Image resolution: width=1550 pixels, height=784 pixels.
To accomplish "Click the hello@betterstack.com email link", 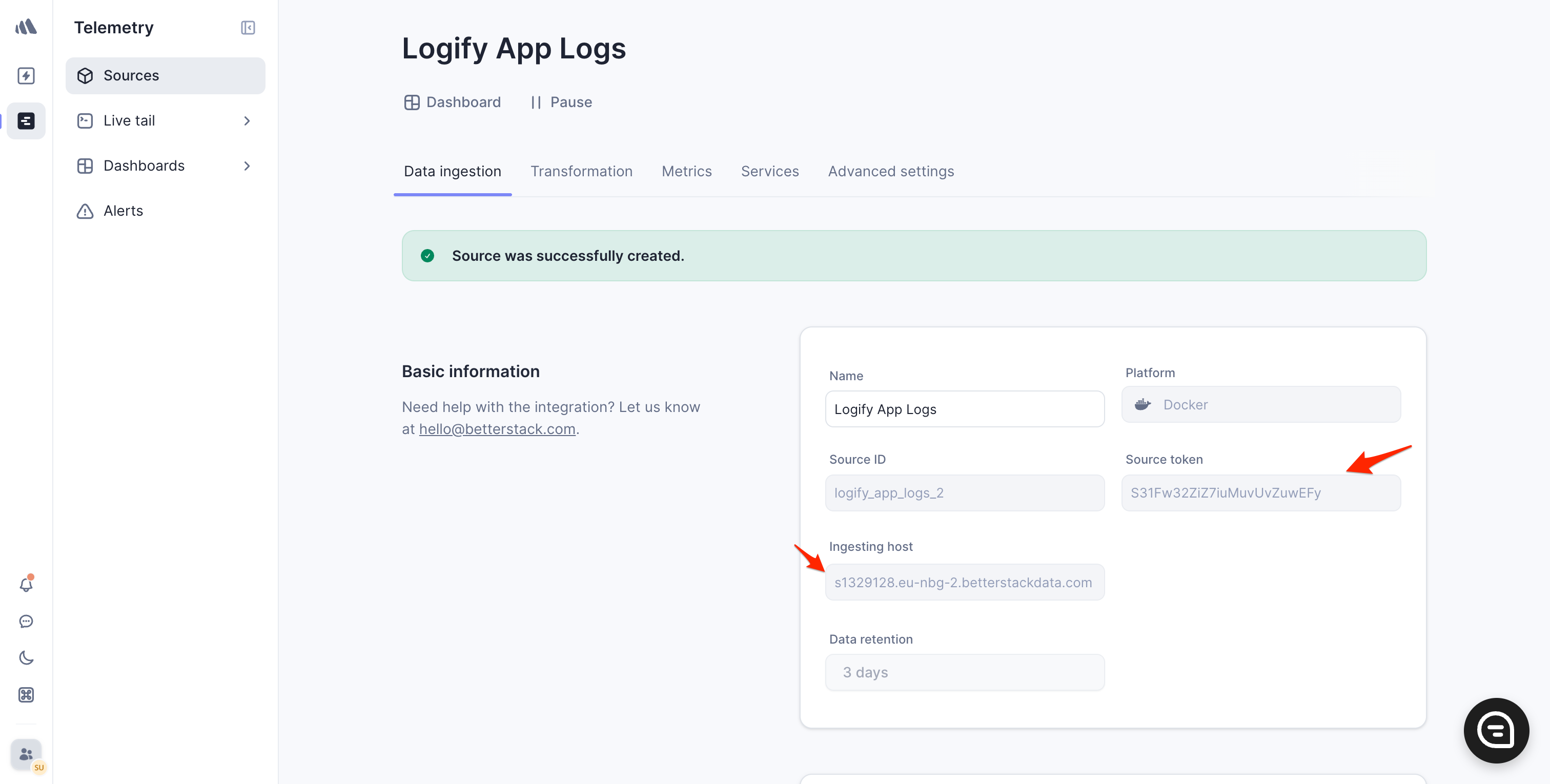I will (x=497, y=428).
